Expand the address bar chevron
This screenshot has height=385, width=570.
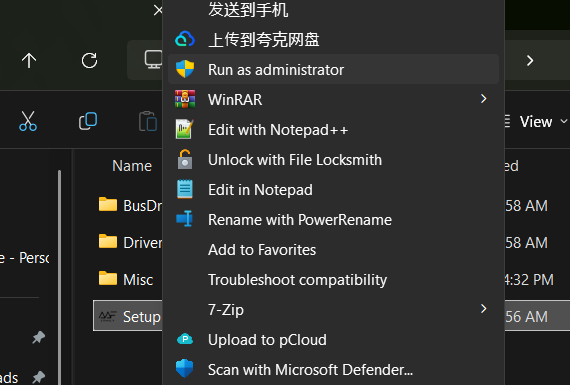point(530,60)
